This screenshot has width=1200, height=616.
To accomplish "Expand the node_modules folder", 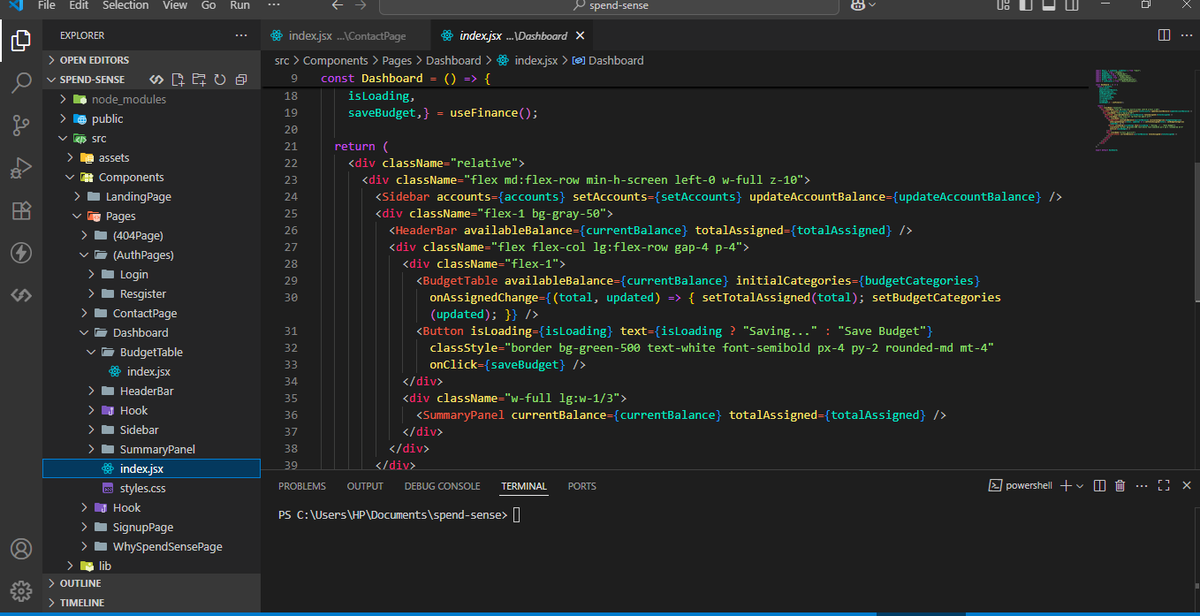I will click(151, 99).
